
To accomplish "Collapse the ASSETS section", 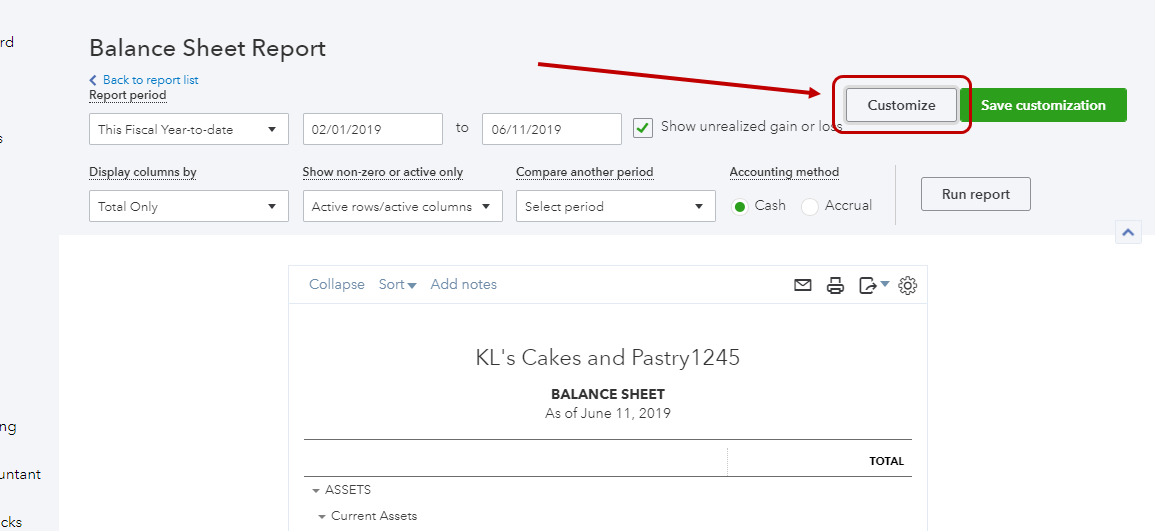I will [x=316, y=491].
